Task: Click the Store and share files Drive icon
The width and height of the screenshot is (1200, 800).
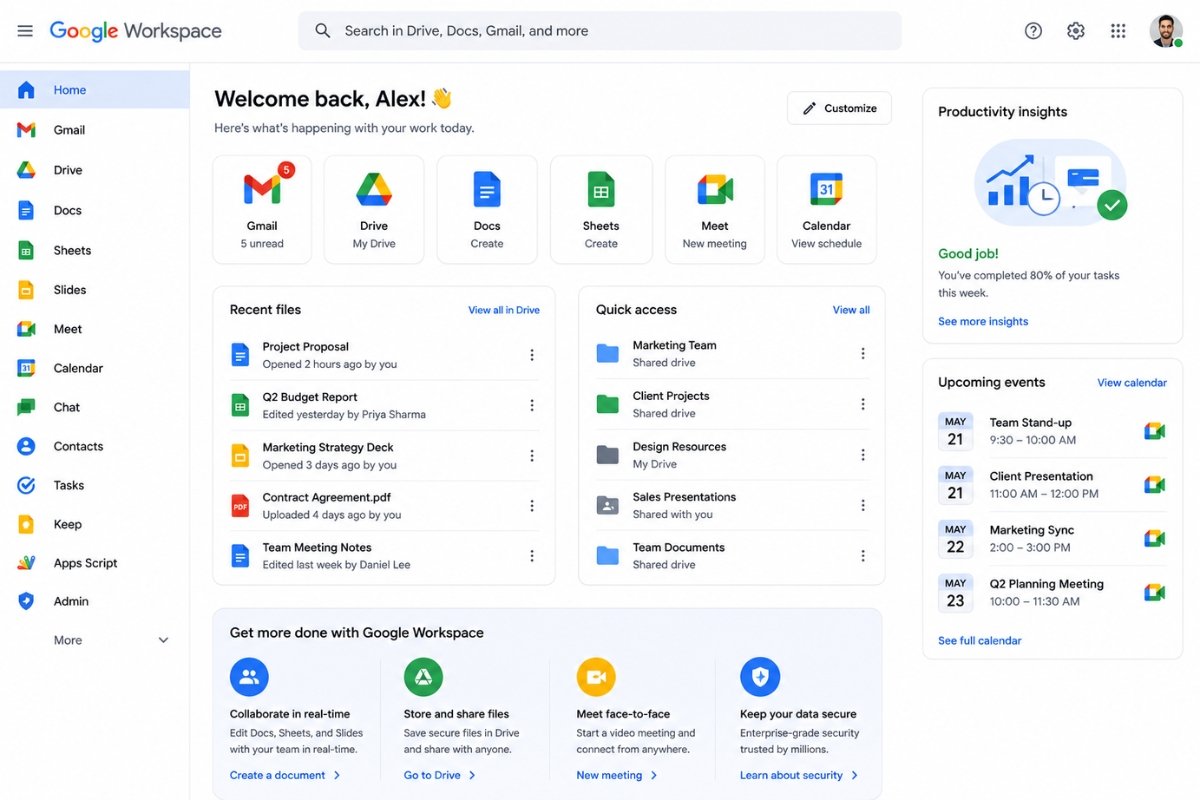Action: click(423, 677)
